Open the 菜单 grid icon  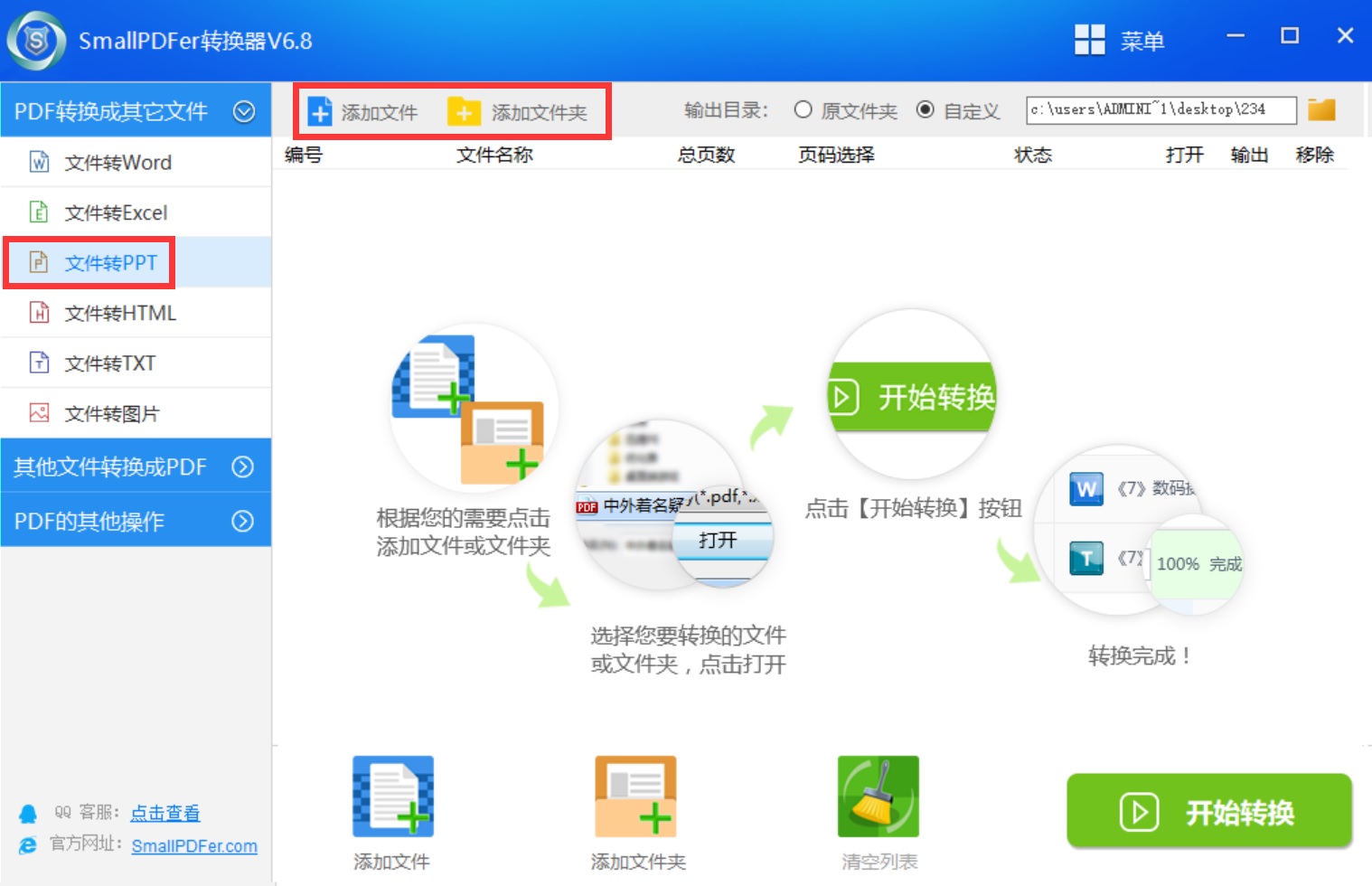pyautogui.click(x=1089, y=40)
